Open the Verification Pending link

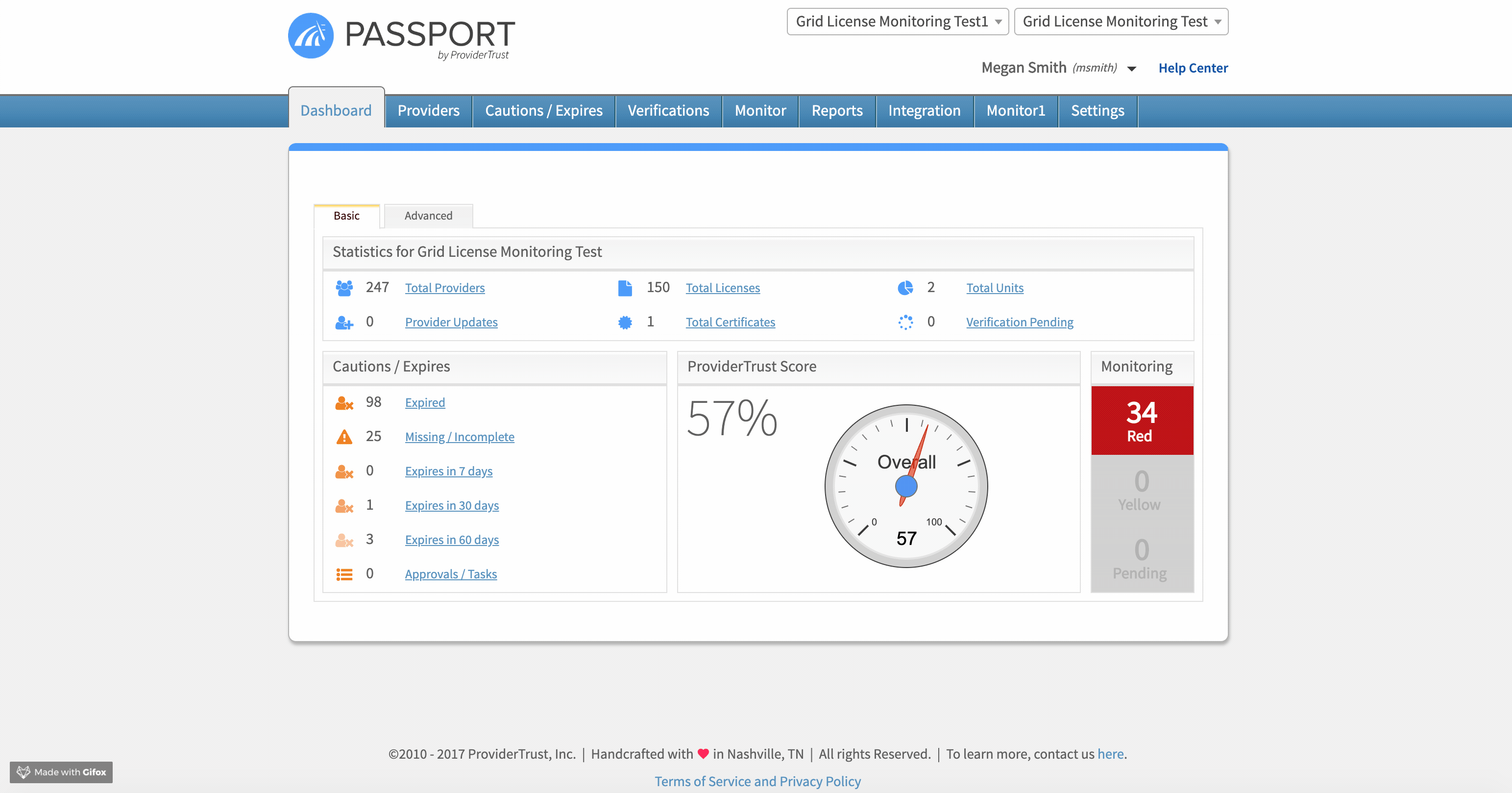pos(1020,322)
